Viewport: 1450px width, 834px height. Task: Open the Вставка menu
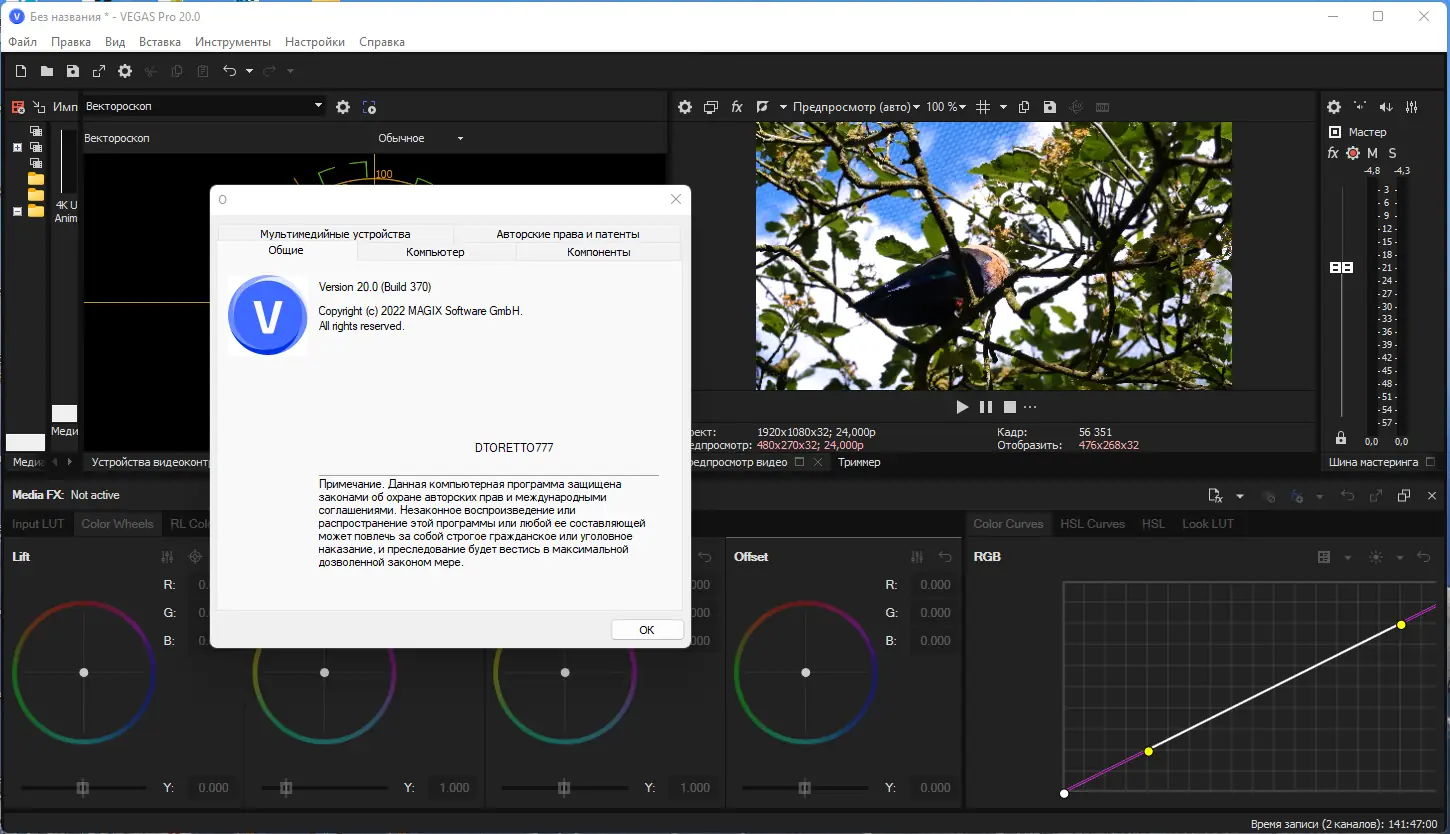tap(160, 42)
